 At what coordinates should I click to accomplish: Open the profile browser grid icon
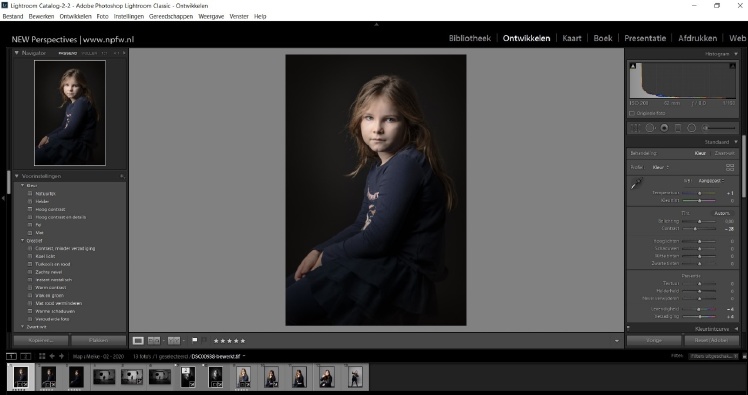tap(730, 167)
